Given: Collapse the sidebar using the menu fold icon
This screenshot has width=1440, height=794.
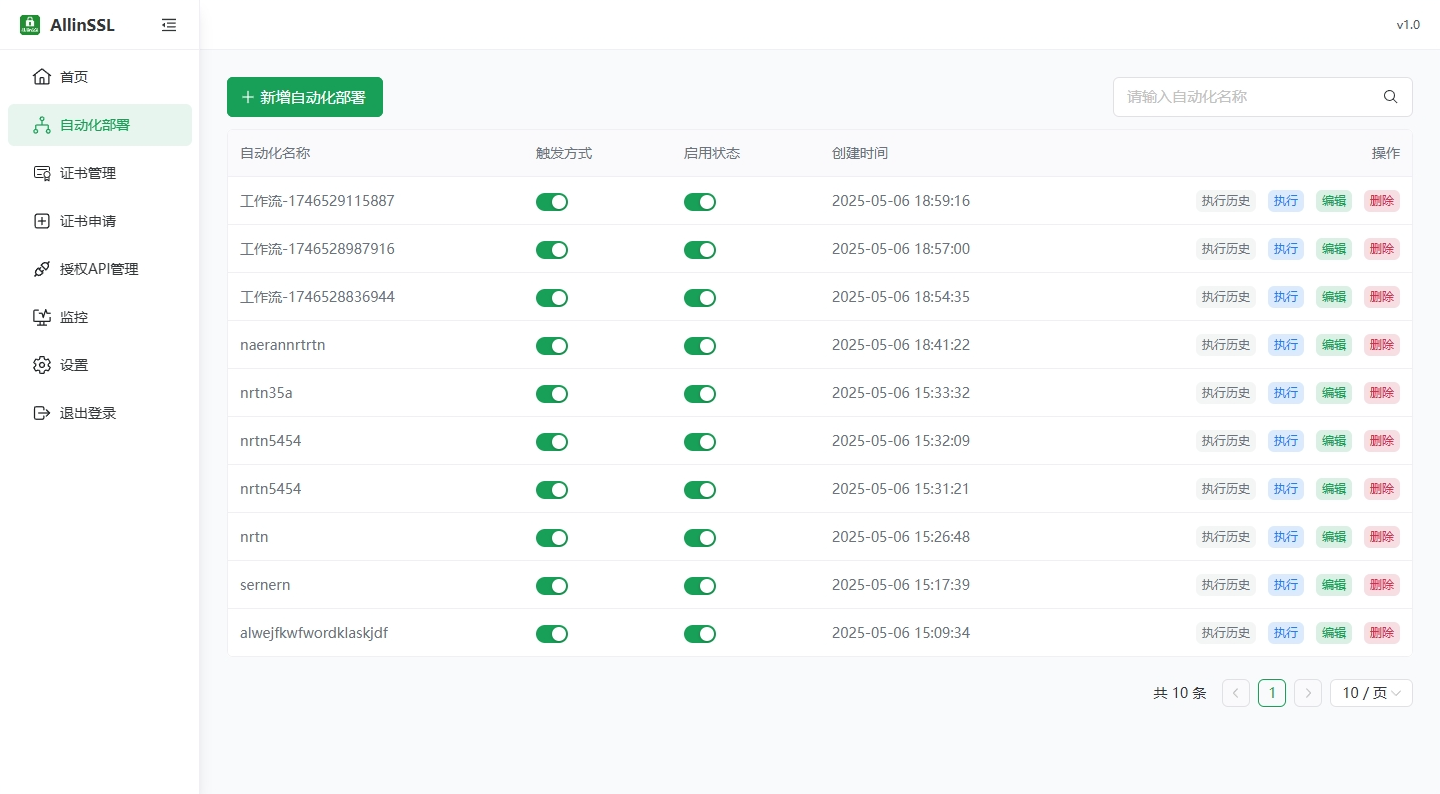Looking at the screenshot, I should click(169, 25).
